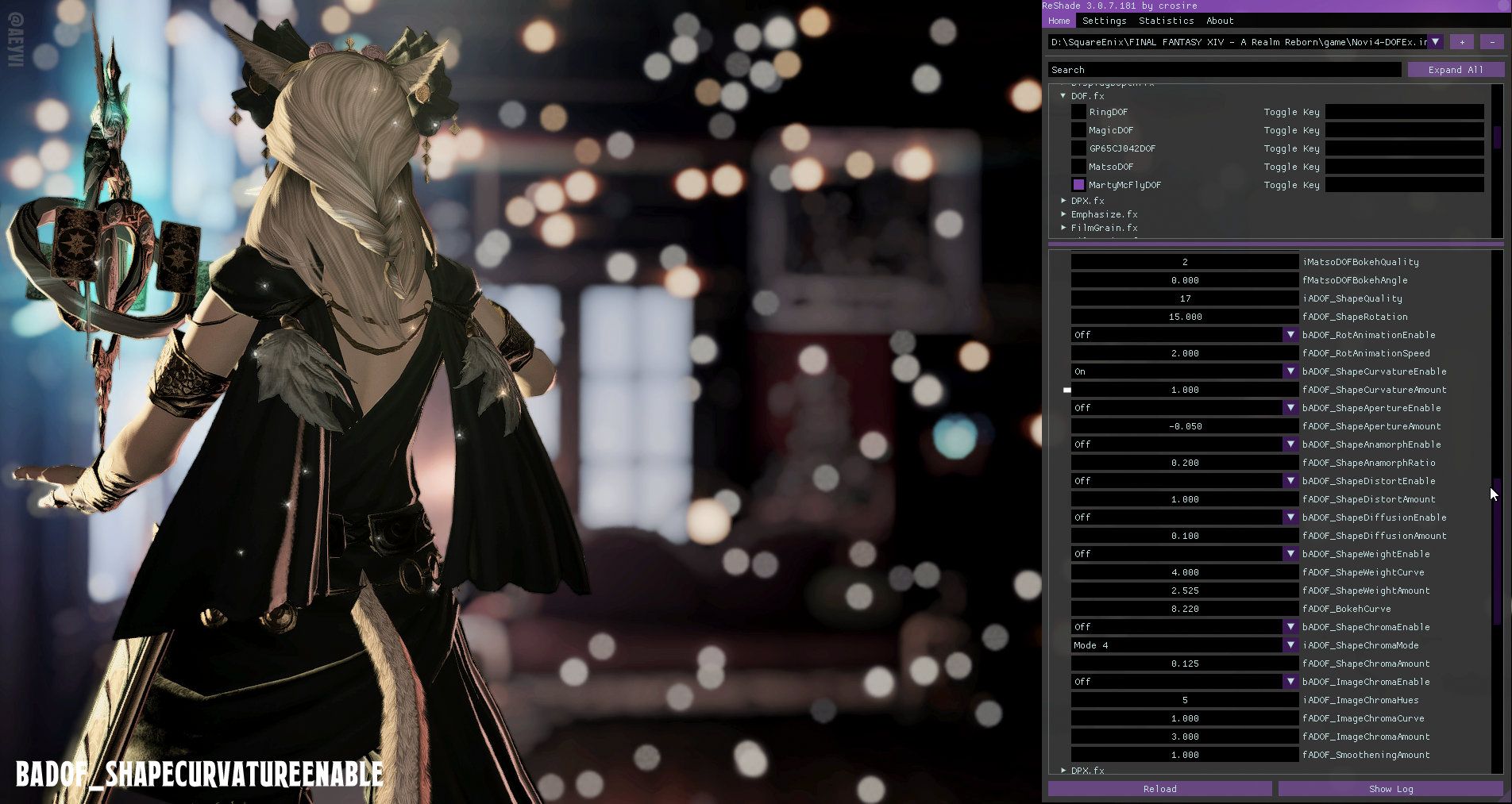Click the fADOF_ImageChromaCurve value slider
1512x804 pixels.
[1184, 718]
